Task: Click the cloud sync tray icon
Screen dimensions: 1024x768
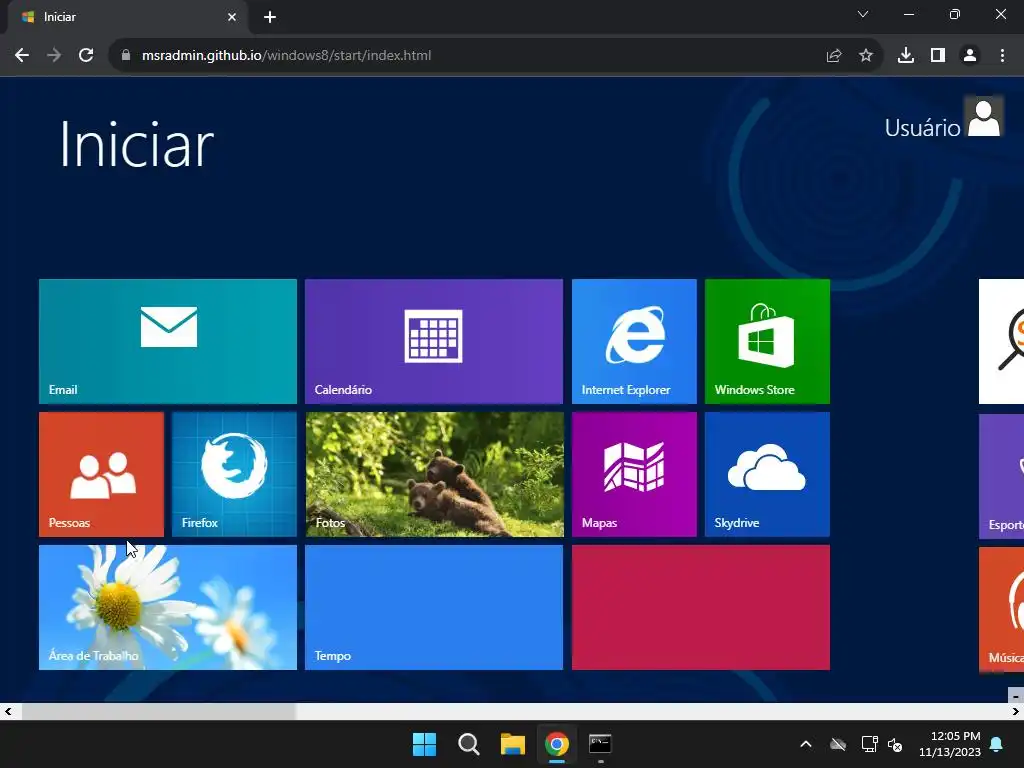Action: [x=838, y=744]
